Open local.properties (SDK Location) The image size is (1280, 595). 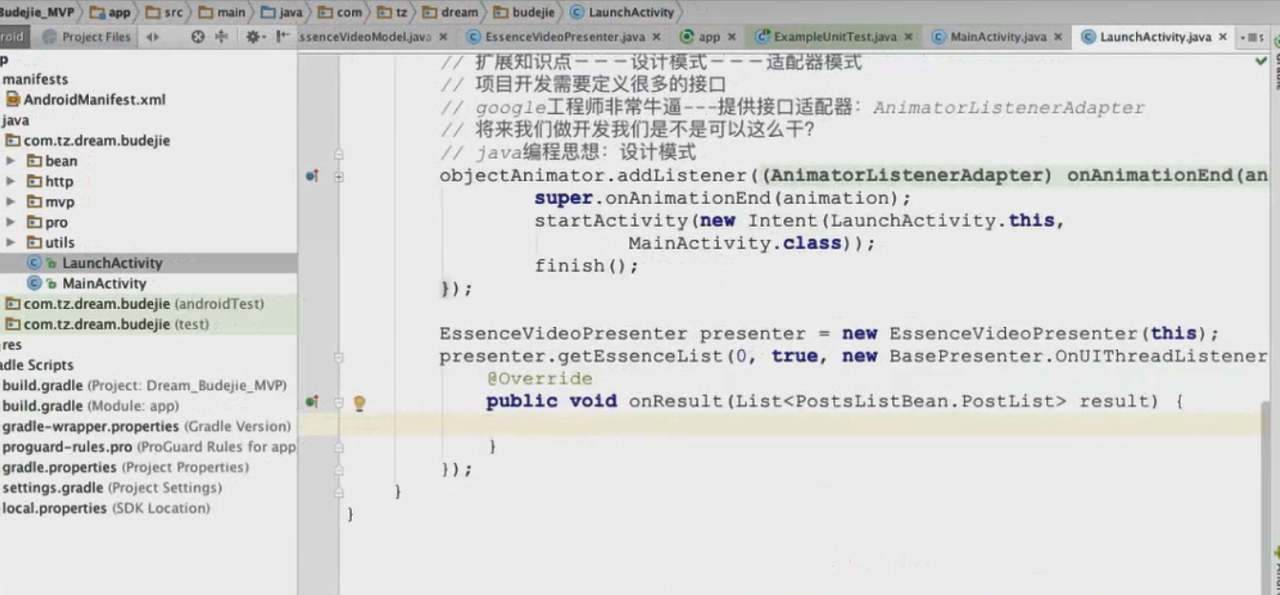click(106, 508)
